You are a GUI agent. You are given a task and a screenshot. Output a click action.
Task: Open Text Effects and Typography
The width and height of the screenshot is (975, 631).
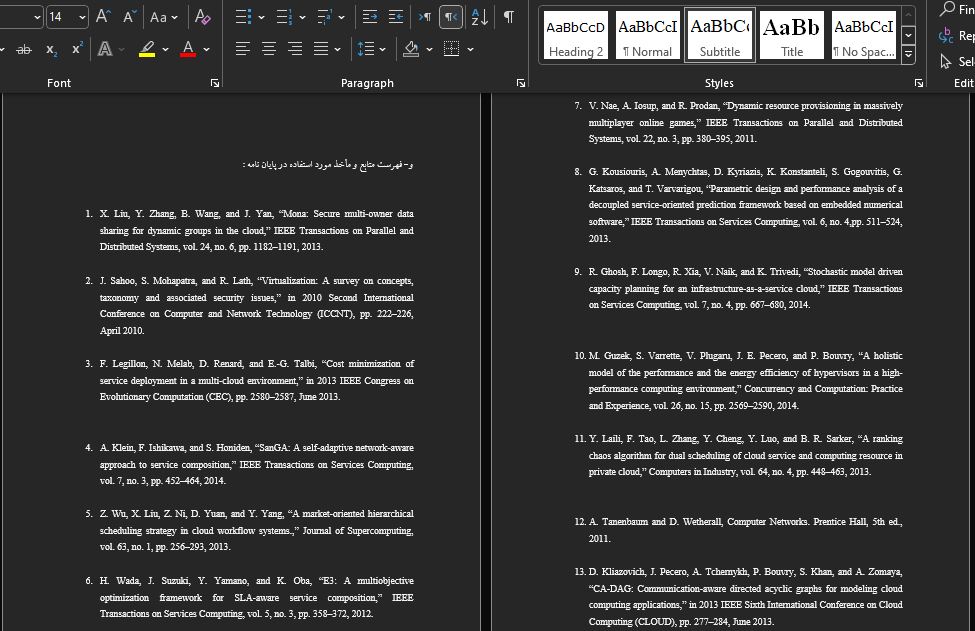tap(105, 48)
